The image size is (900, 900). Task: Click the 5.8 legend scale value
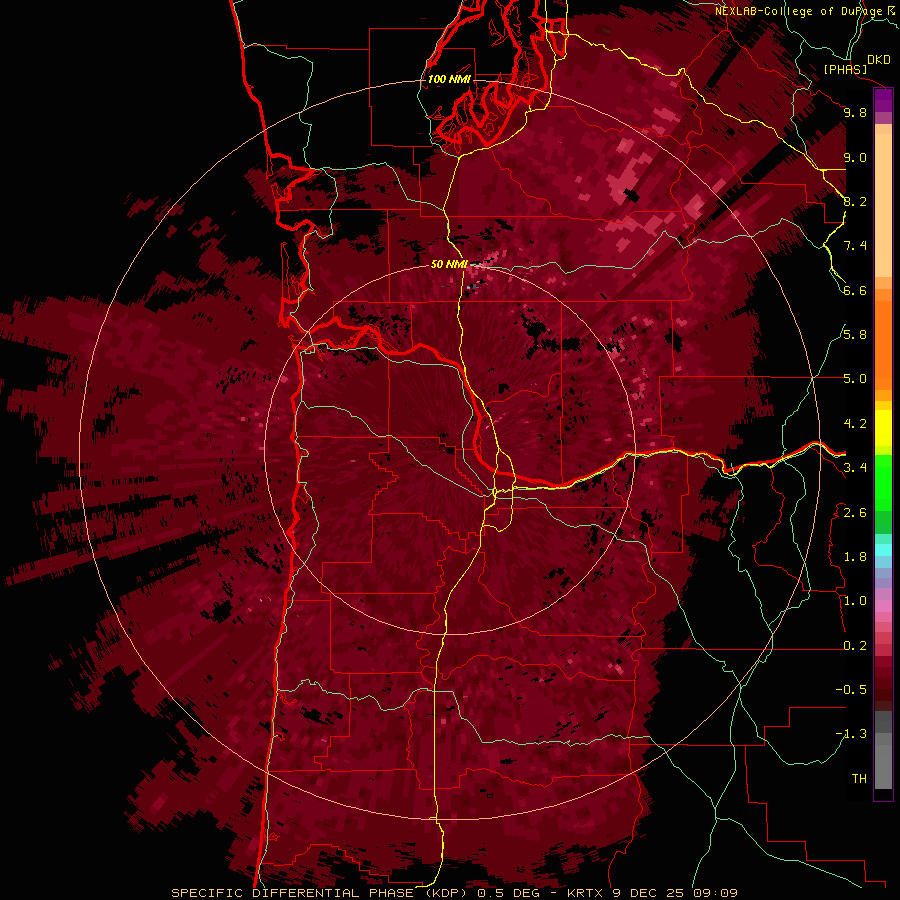click(855, 335)
